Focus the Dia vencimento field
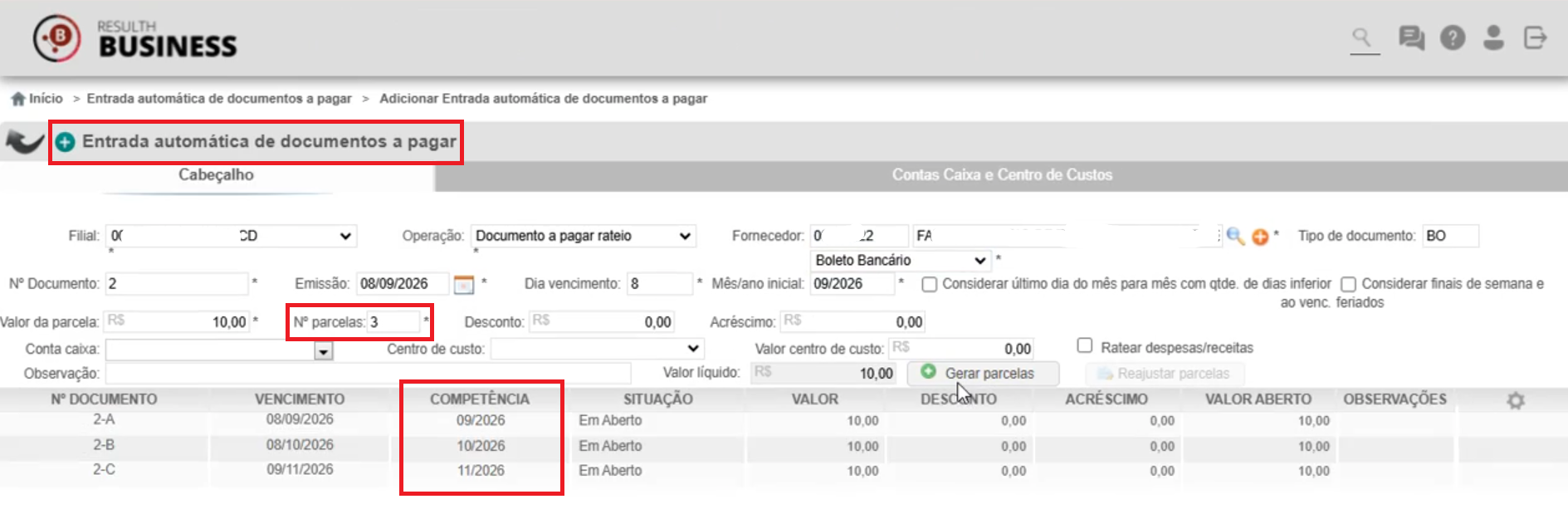 click(660, 284)
